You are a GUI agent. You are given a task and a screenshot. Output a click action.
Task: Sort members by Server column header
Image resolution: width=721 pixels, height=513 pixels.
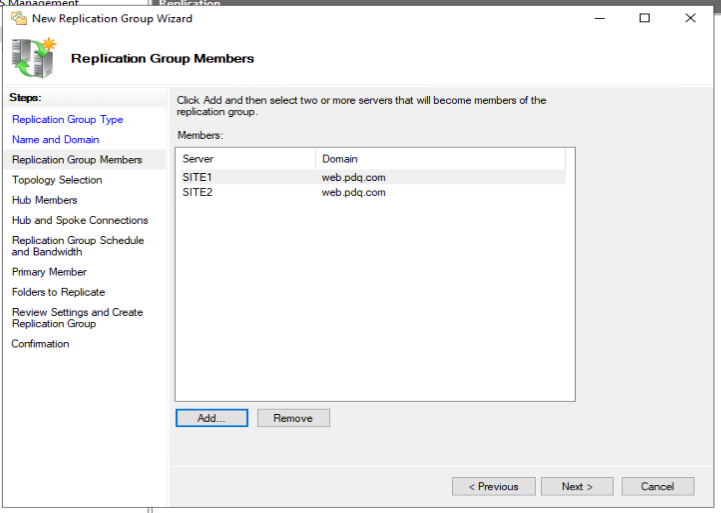246,159
